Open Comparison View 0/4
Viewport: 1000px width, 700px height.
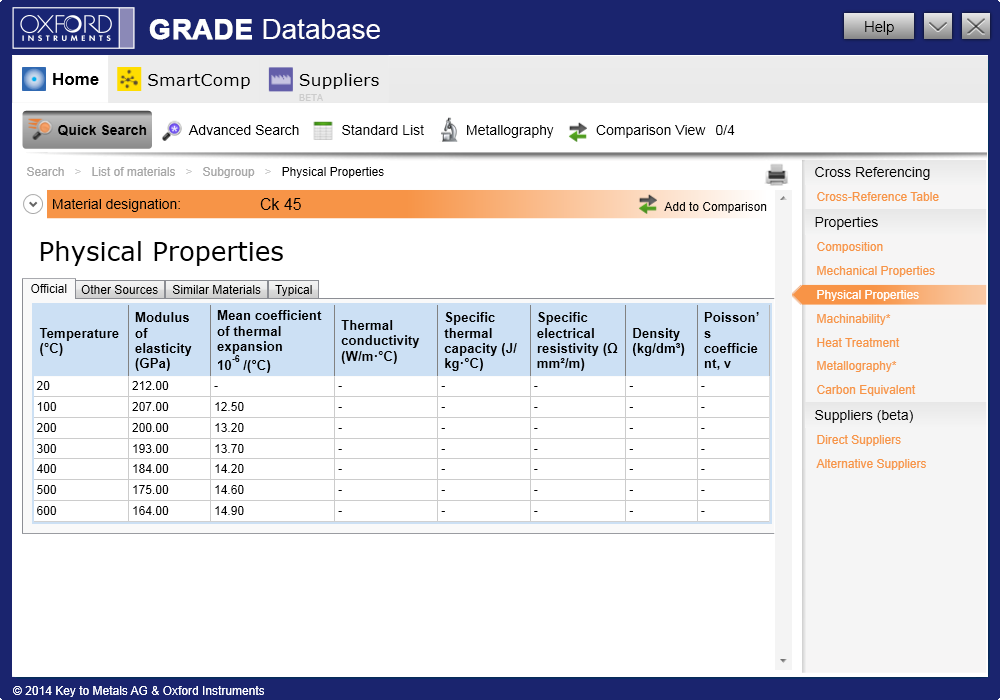(x=652, y=131)
